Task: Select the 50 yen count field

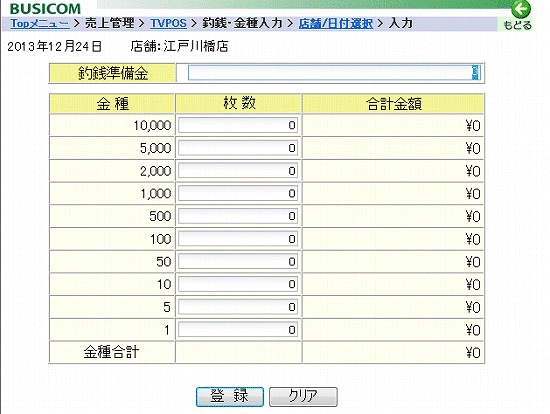Action: point(238,261)
